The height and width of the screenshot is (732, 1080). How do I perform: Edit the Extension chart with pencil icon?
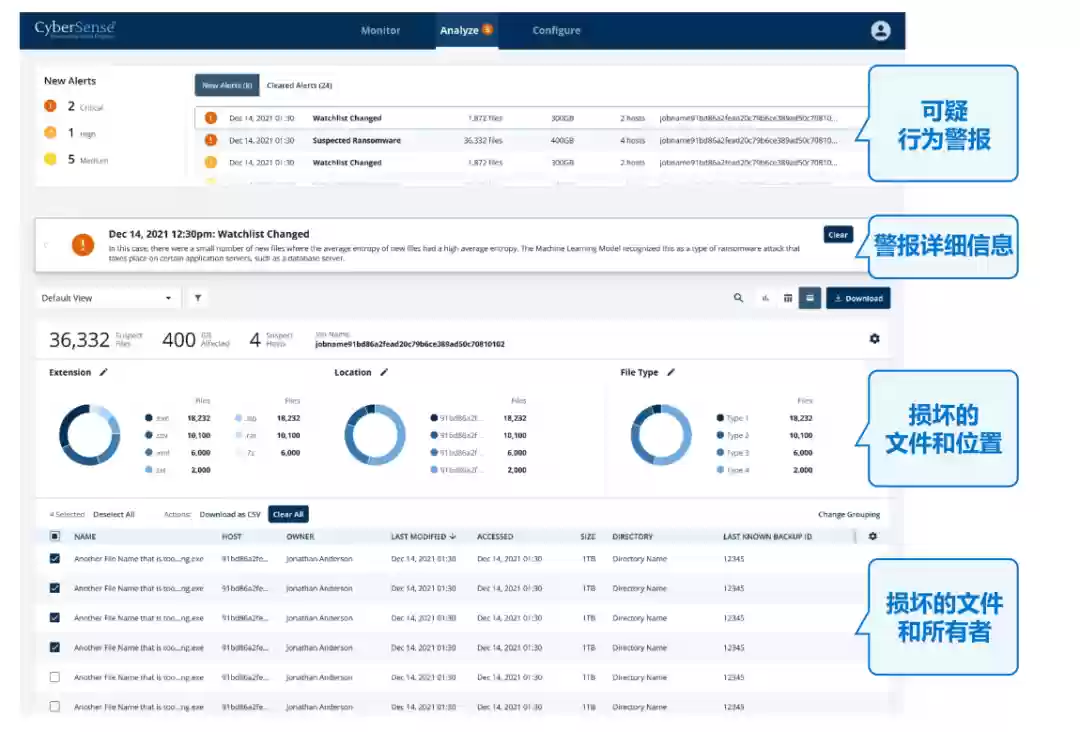pos(103,372)
